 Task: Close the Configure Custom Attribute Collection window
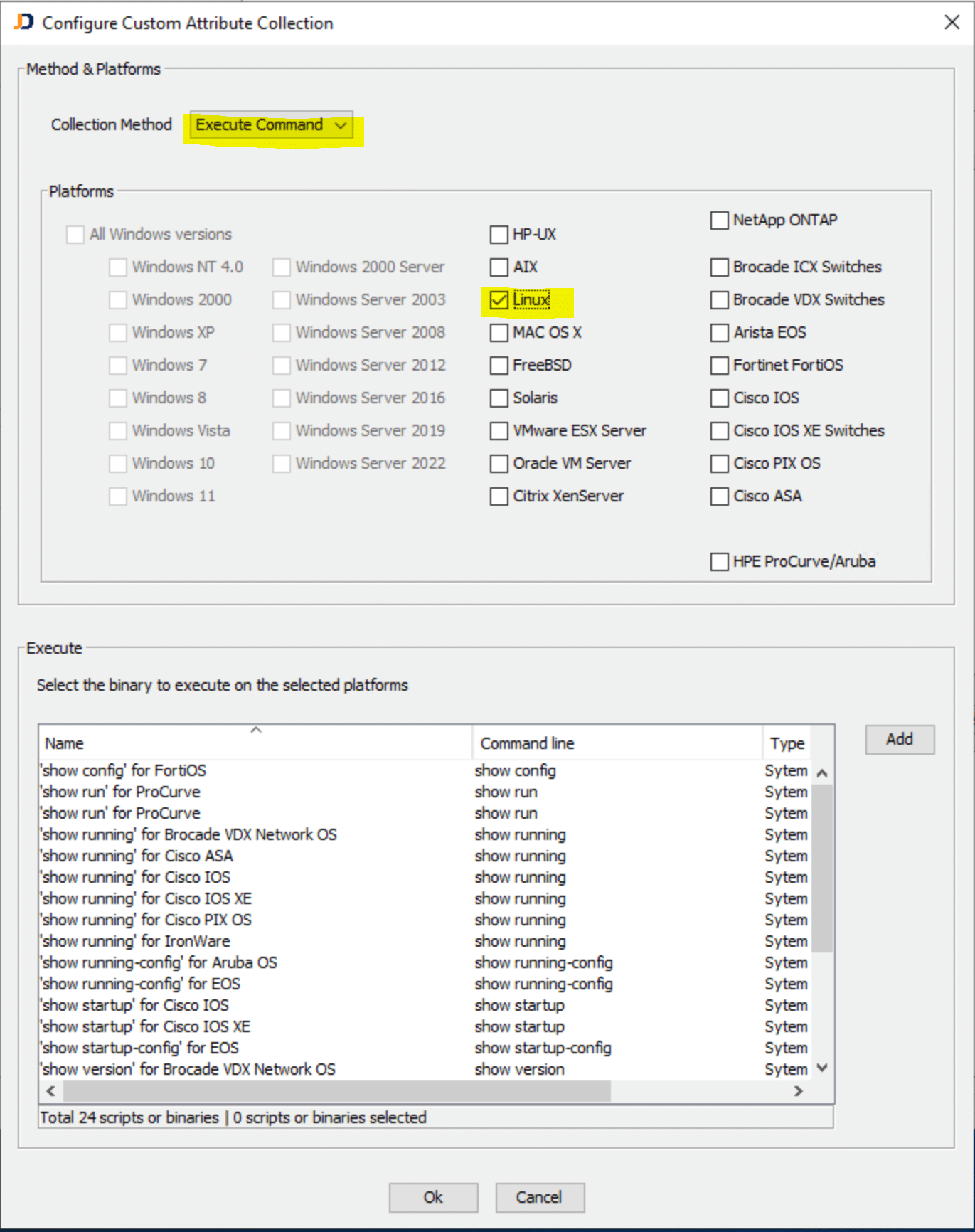[952, 22]
